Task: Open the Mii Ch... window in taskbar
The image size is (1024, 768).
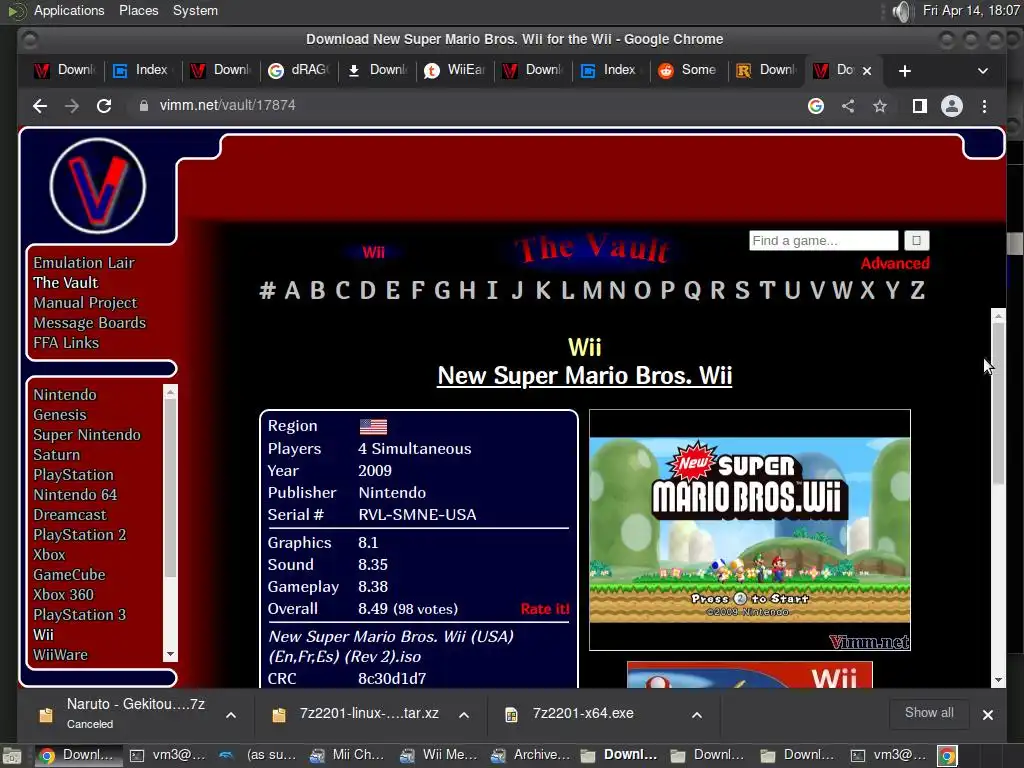Action: [347, 755]
